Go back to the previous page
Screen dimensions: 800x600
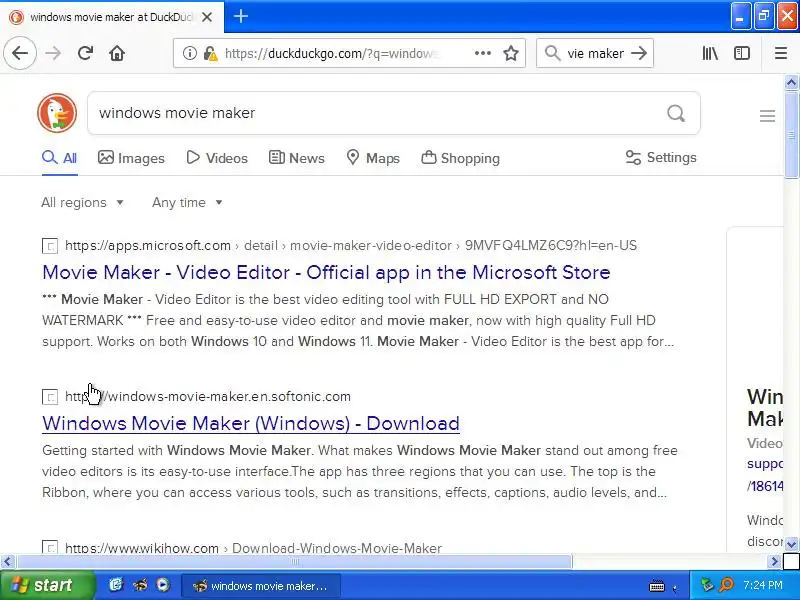[20, 53]
